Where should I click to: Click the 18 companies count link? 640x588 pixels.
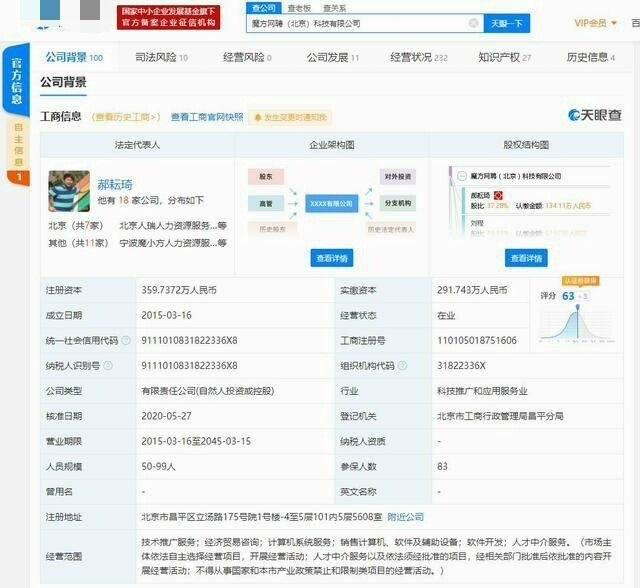pos(124,200)
